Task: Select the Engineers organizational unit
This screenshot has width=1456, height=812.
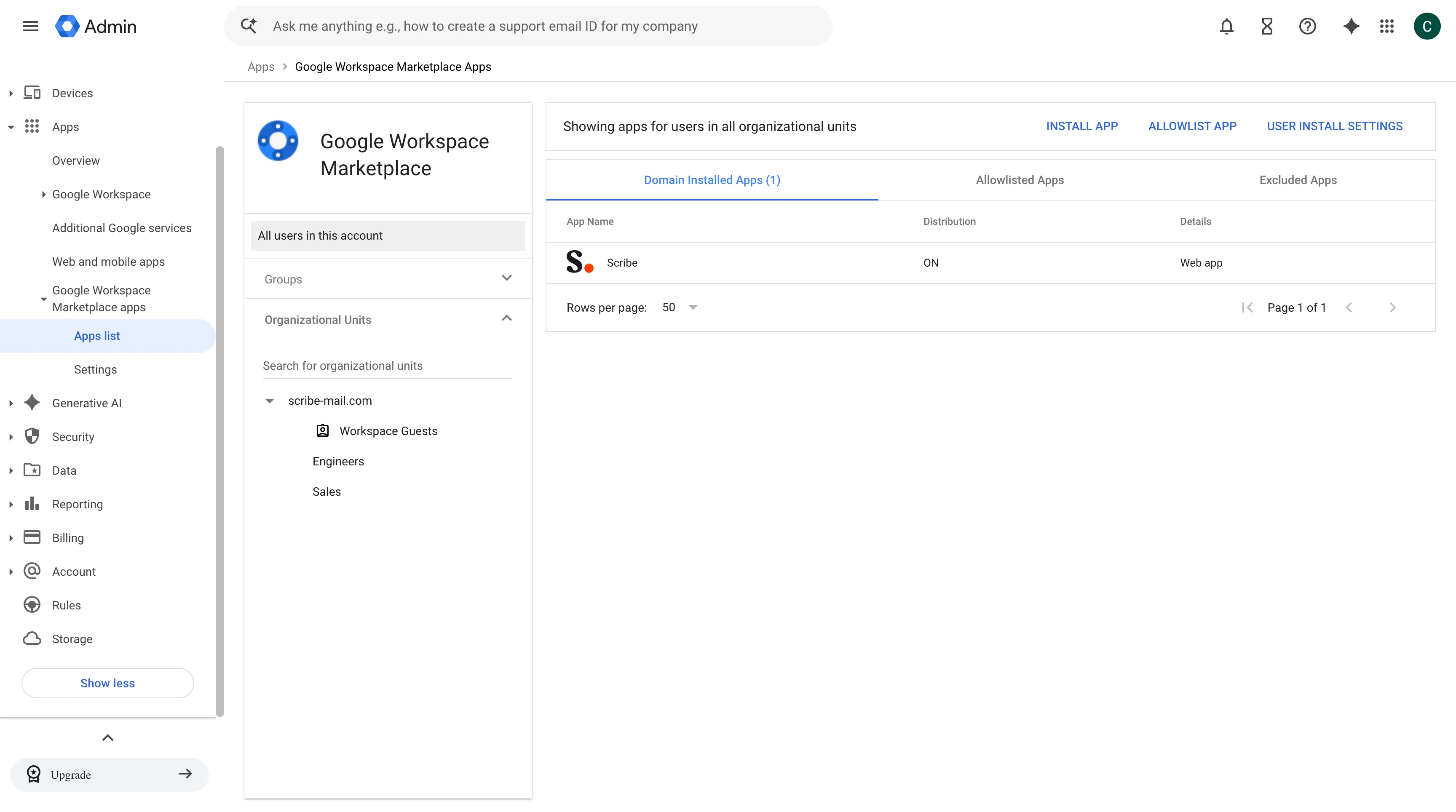Action: pyautogui.click(x=338, y=461)
